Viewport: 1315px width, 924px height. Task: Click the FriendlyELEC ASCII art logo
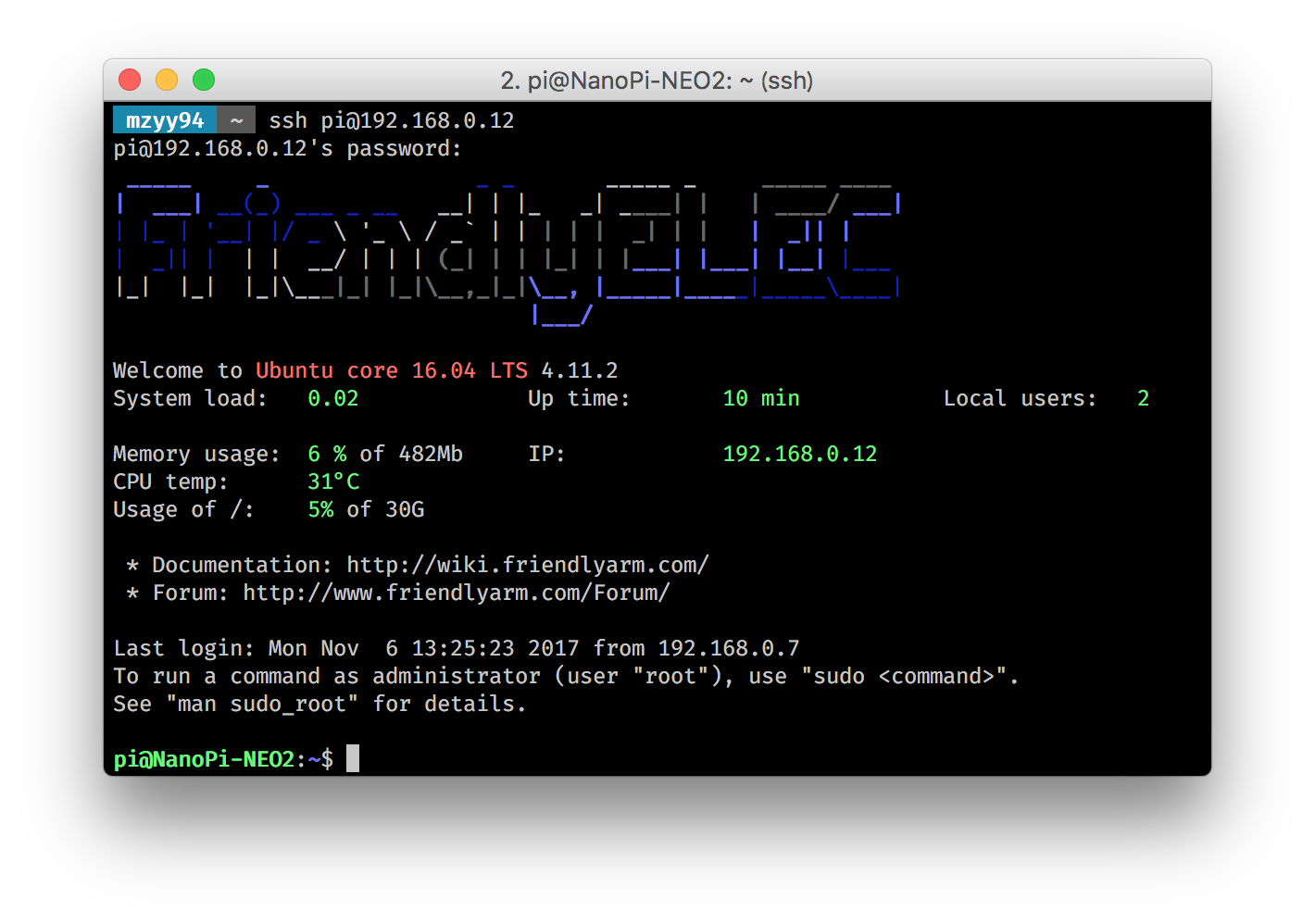[508, 252]
